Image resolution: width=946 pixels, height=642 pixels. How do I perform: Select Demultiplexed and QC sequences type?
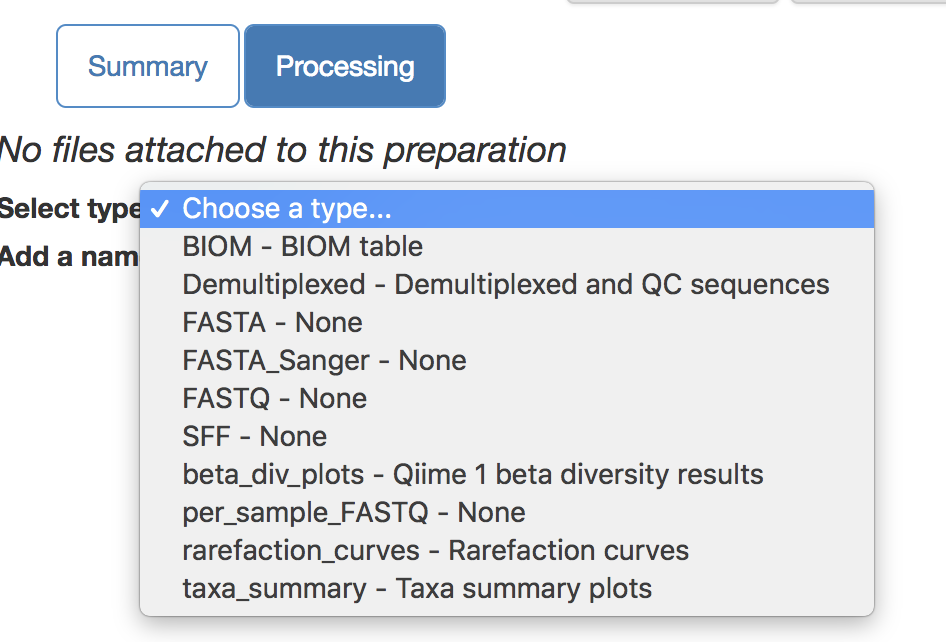tap(505, 285)
